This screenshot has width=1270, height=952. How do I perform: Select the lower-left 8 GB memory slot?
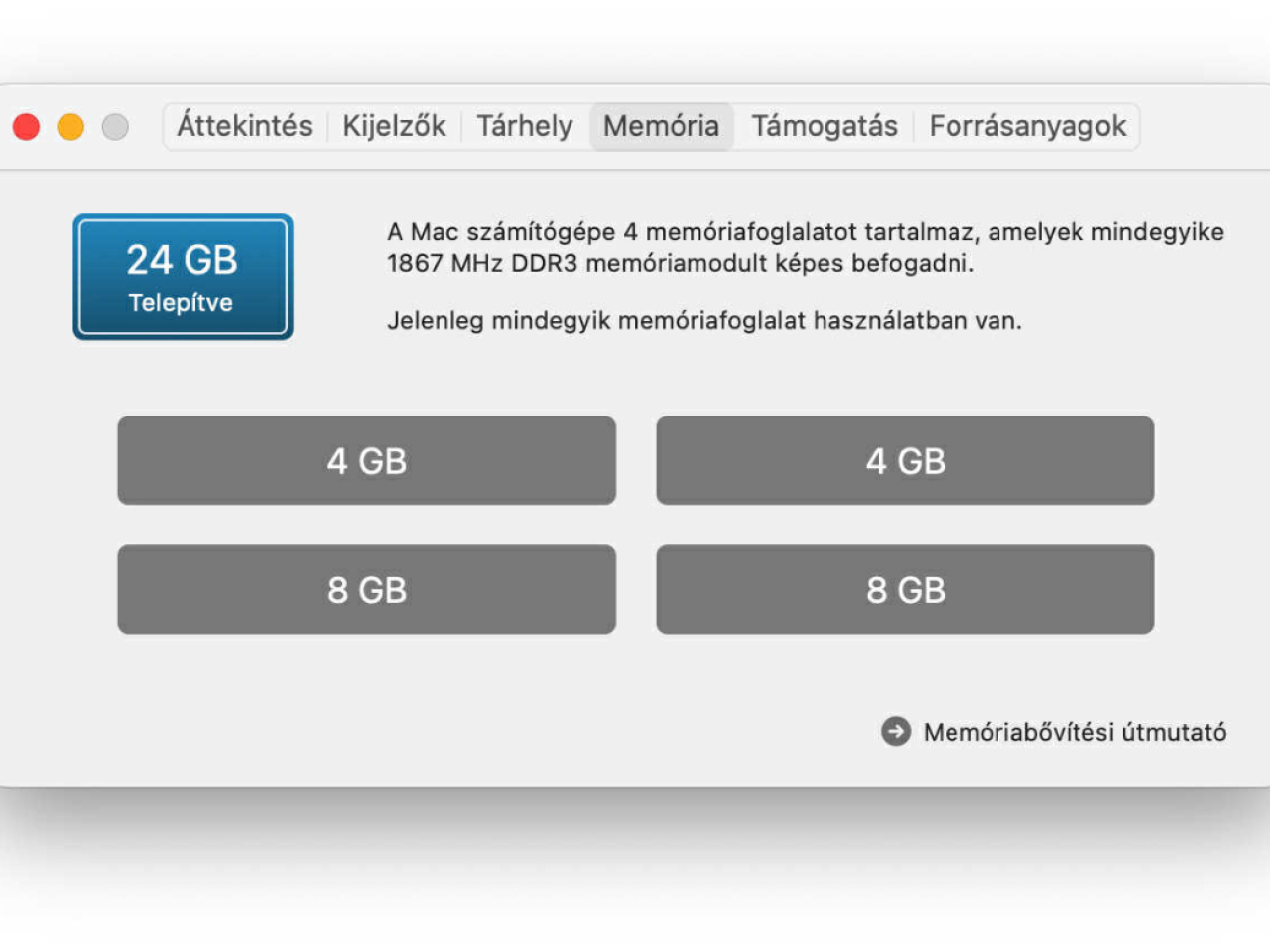tap(366, 589)
